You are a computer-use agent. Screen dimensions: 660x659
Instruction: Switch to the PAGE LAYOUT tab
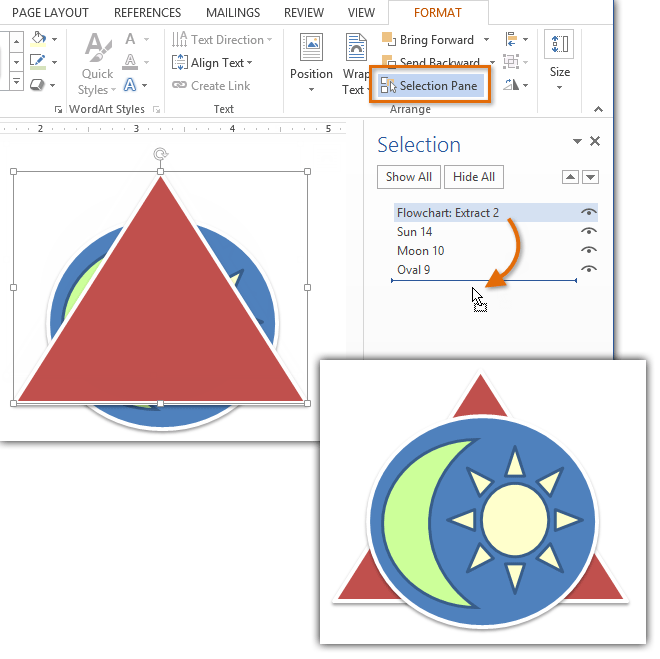pyautogui.click(x=51, y=13)
